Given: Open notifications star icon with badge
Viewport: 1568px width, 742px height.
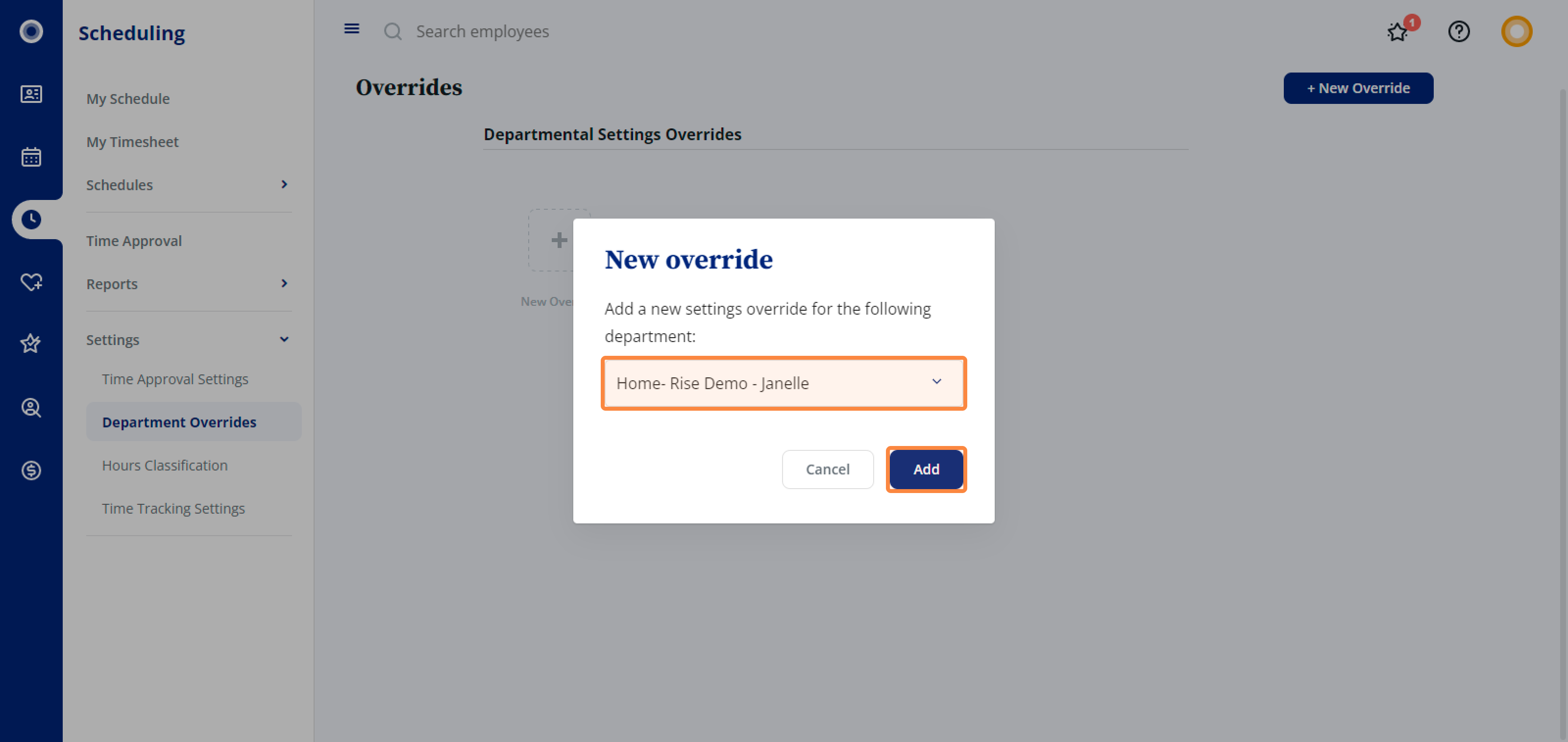Looking at the screenshot, I should [x=1397, y=32].
